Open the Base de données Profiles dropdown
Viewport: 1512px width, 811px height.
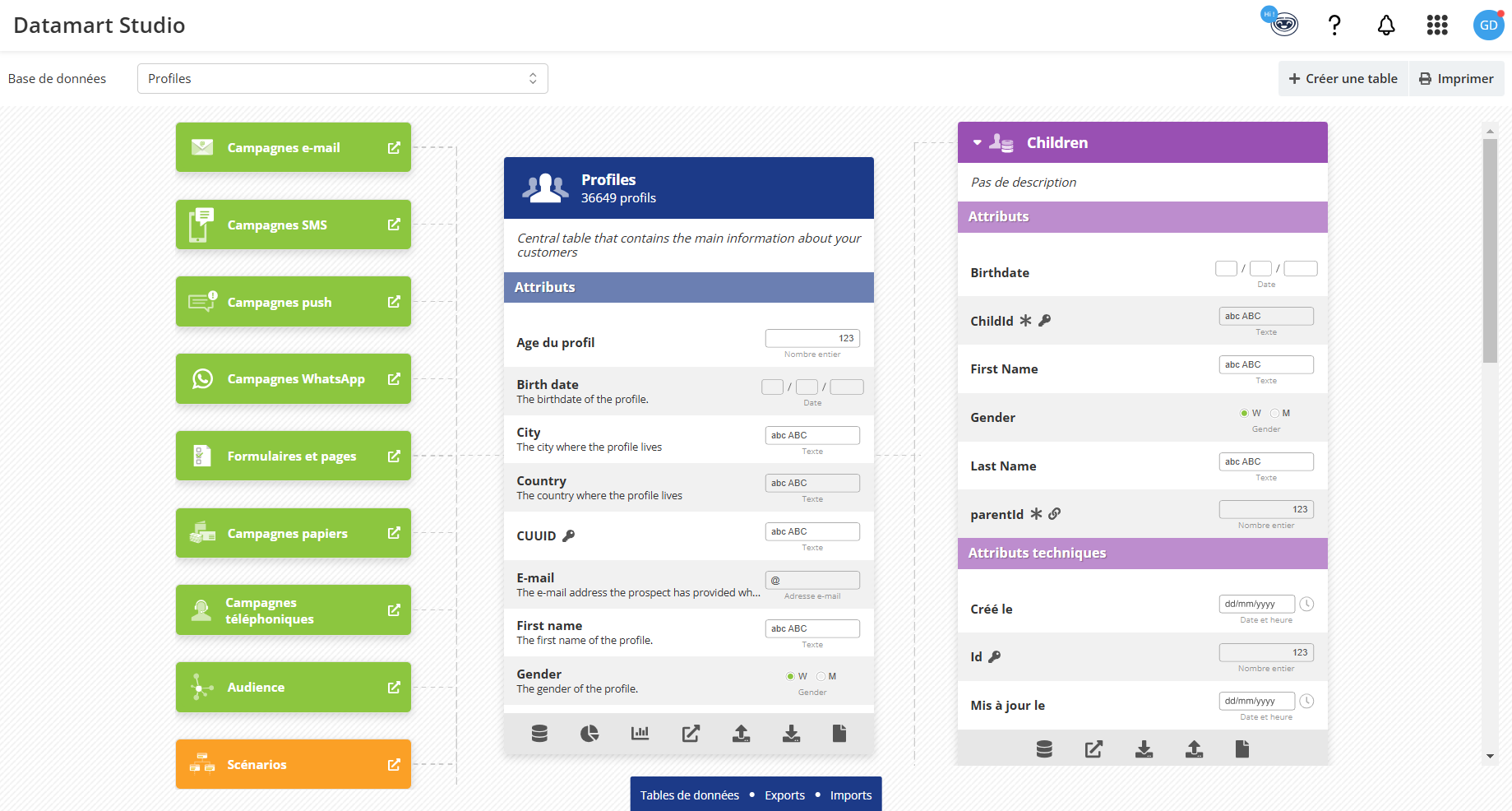(x=343, y=79)
